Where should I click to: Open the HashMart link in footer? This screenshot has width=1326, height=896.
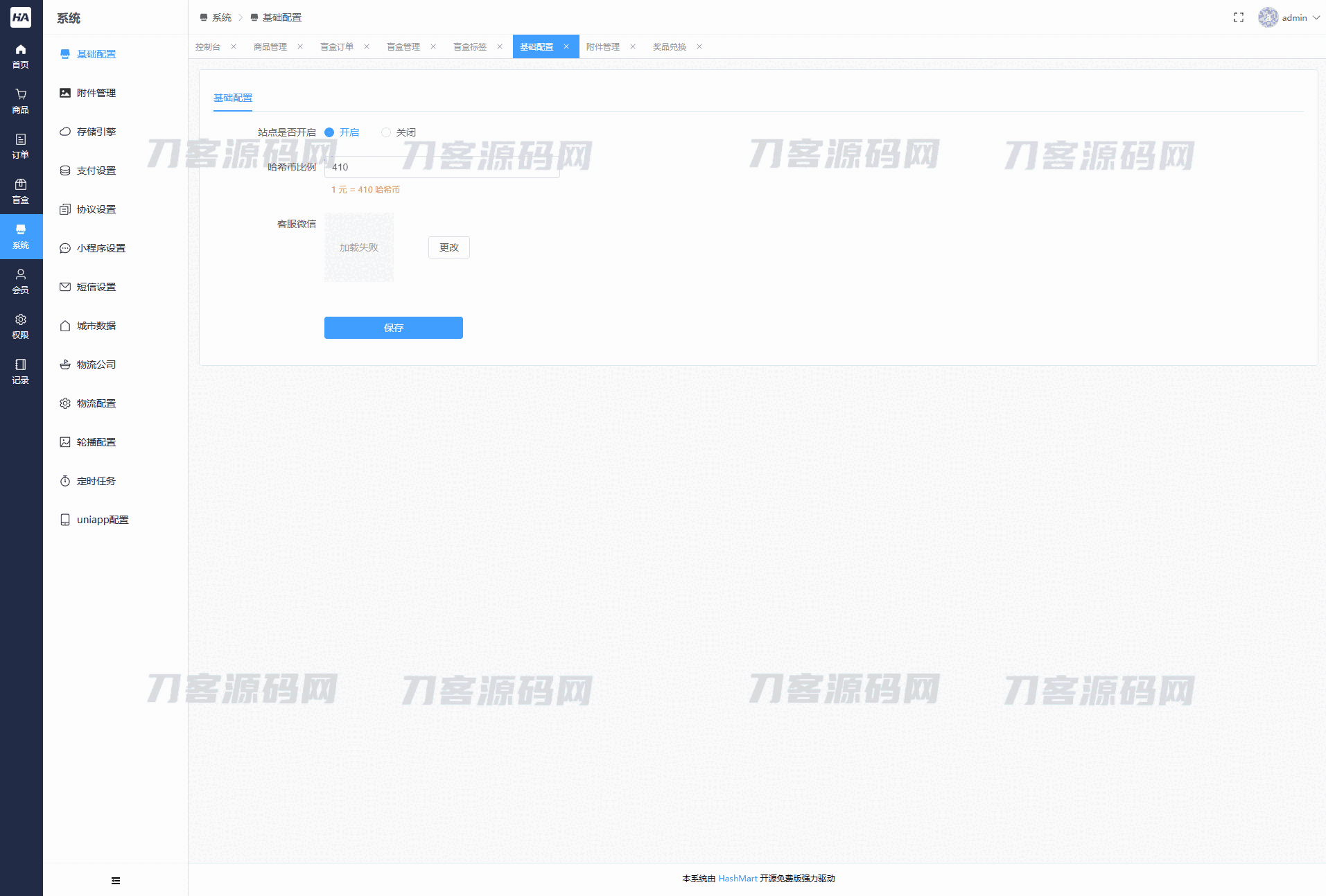pos(738,879)
